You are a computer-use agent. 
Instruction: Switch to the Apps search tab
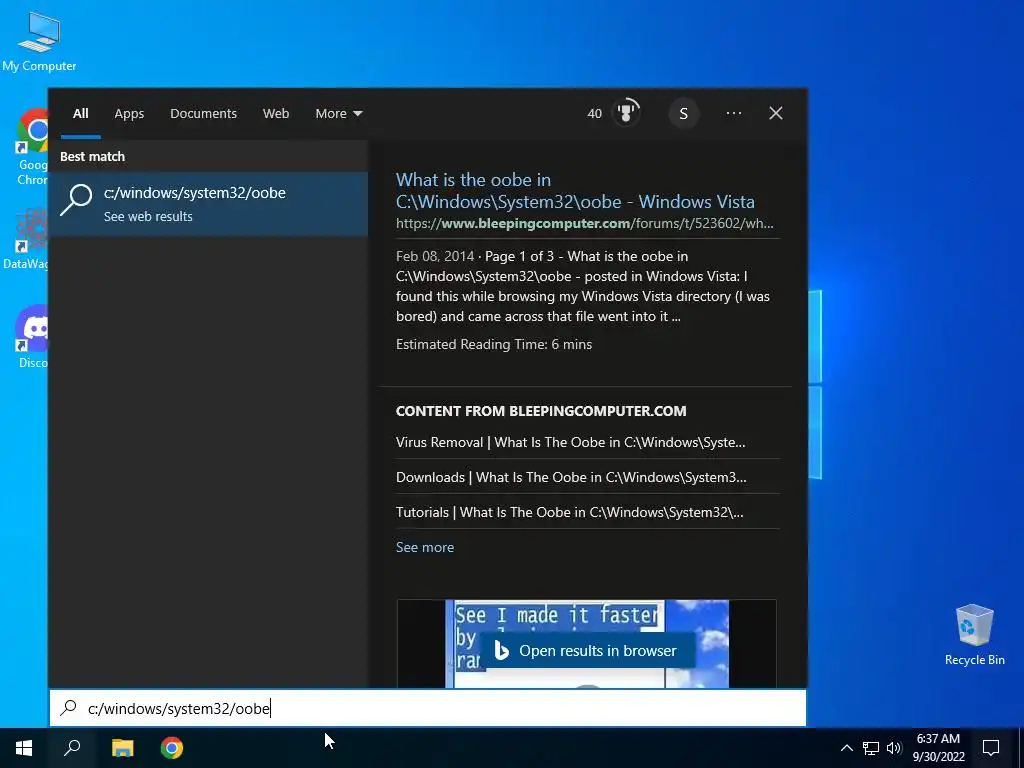coord(129,114)
